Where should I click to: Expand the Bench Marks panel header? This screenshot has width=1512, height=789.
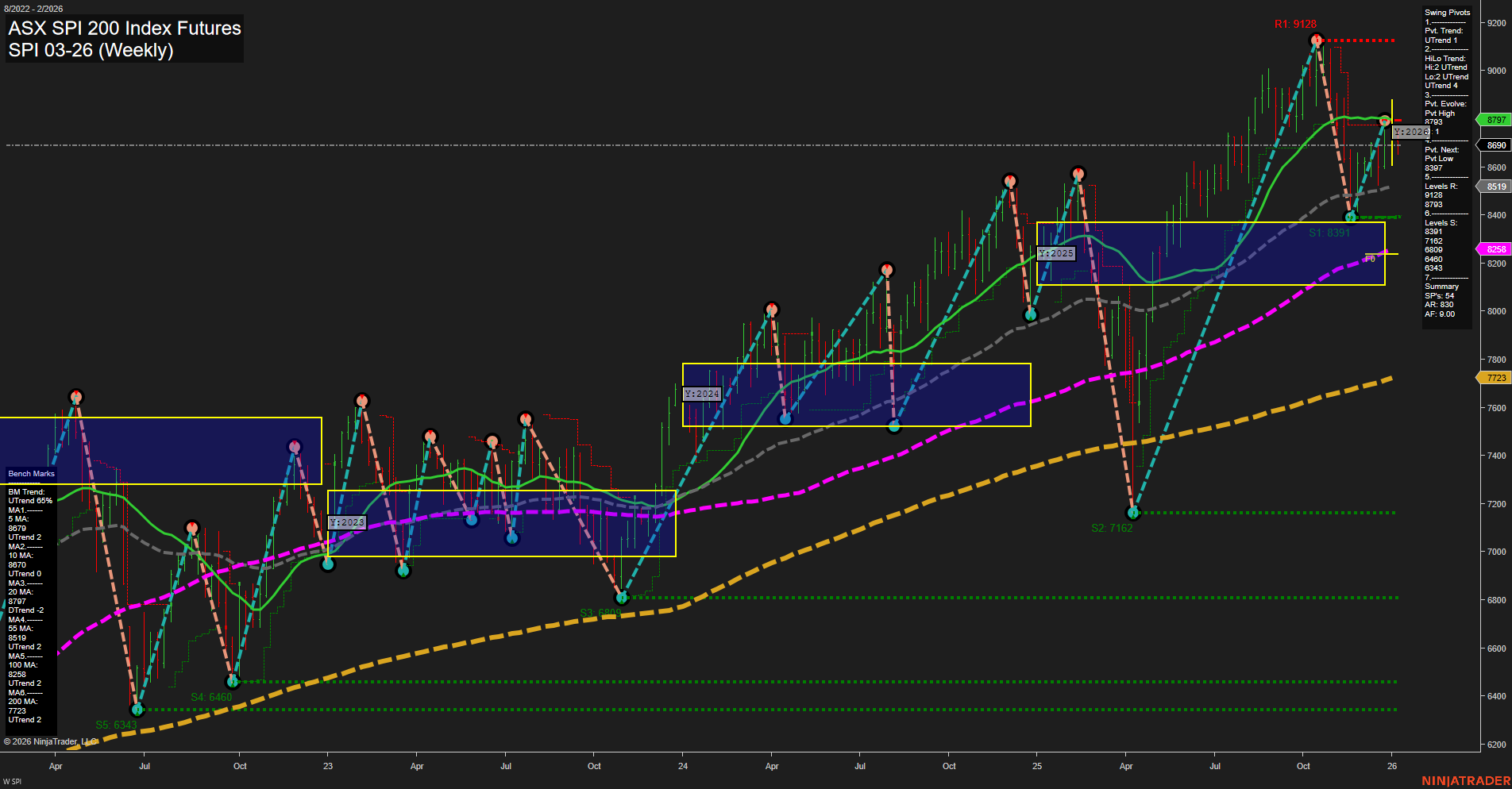(30, 473)
